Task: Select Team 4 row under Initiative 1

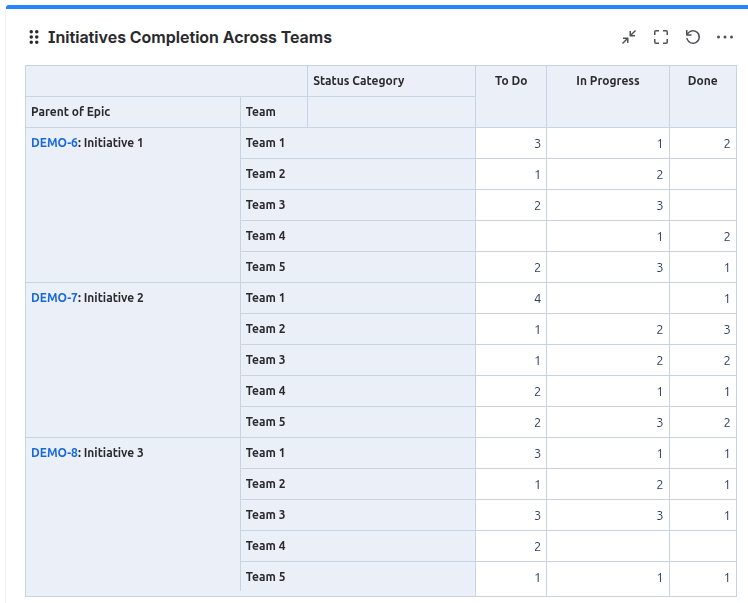Action: tap(358, 236)
